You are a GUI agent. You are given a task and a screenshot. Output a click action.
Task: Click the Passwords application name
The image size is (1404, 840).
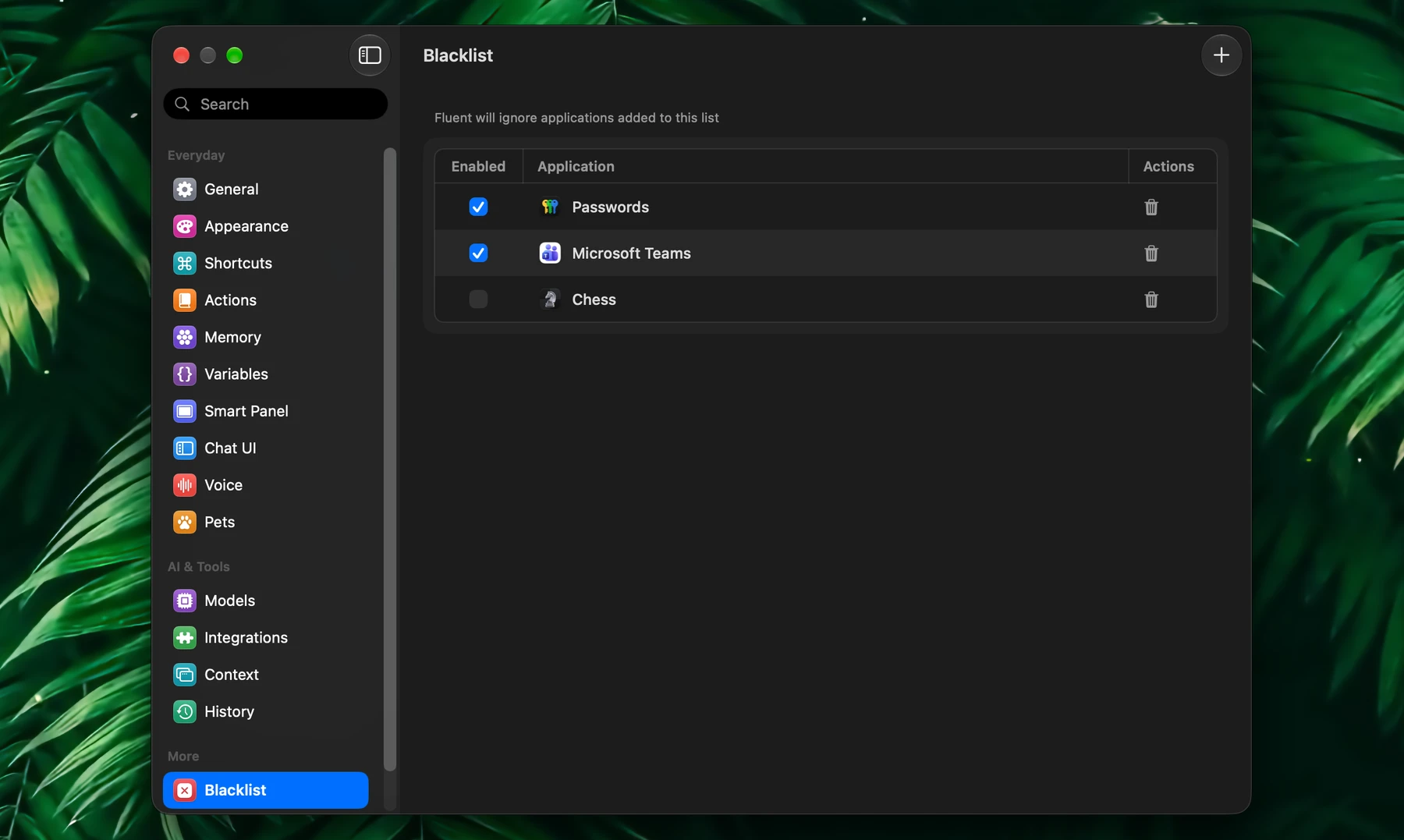click(x=610, y=207)
